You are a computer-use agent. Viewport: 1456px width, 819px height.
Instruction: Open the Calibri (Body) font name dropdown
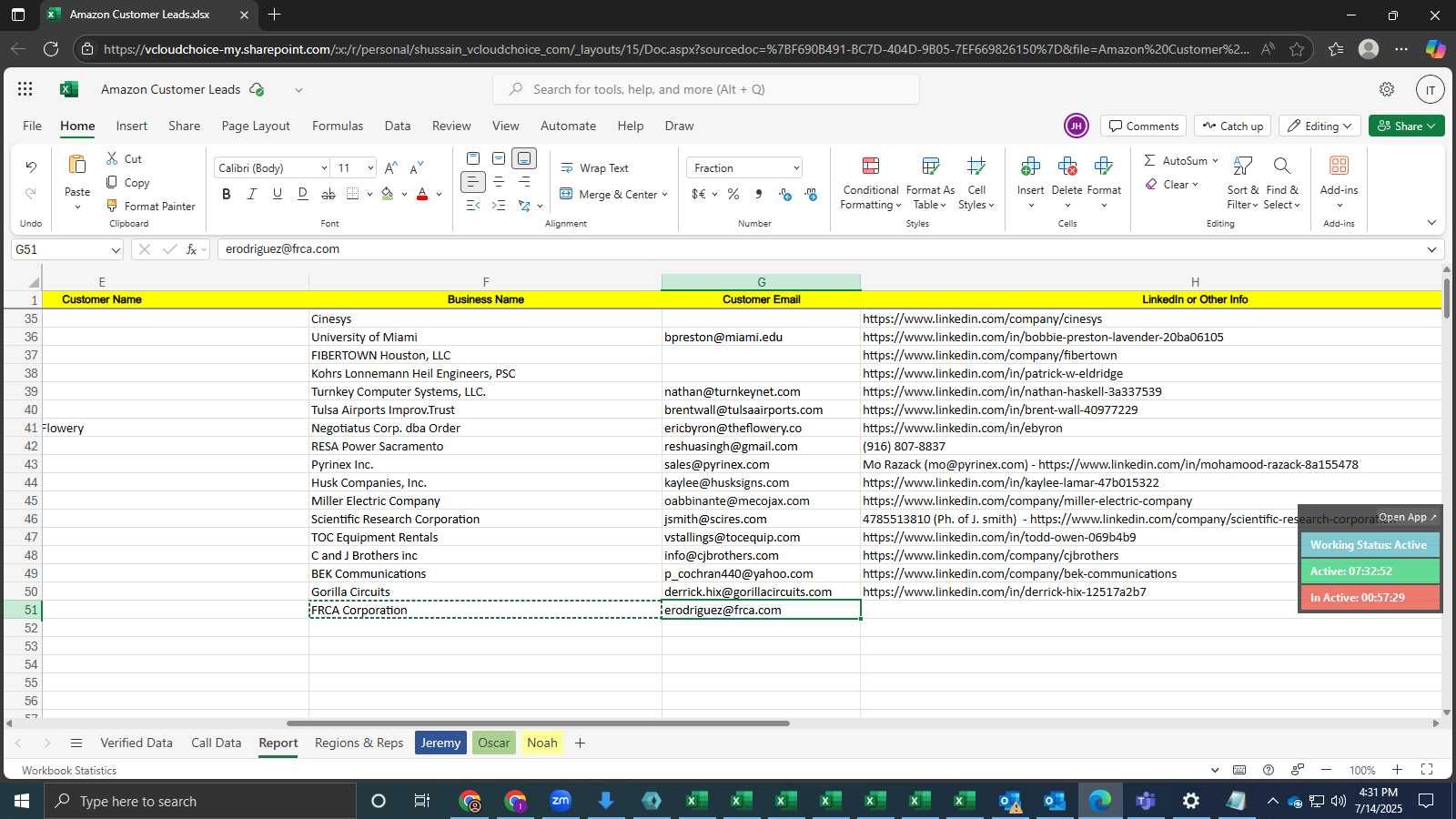pyautogui.click(x=324, y=168)
